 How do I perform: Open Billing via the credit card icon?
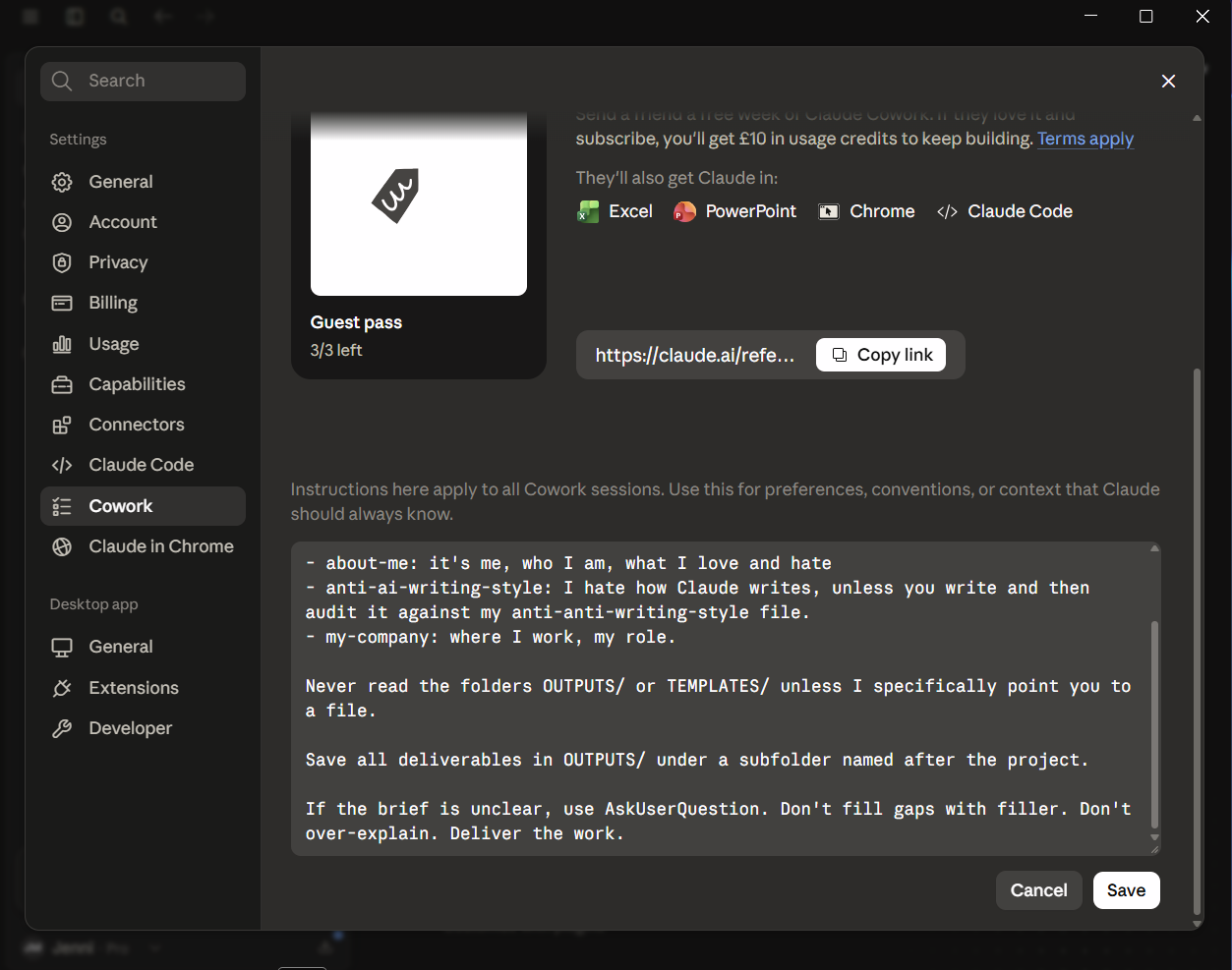point(62,303)
